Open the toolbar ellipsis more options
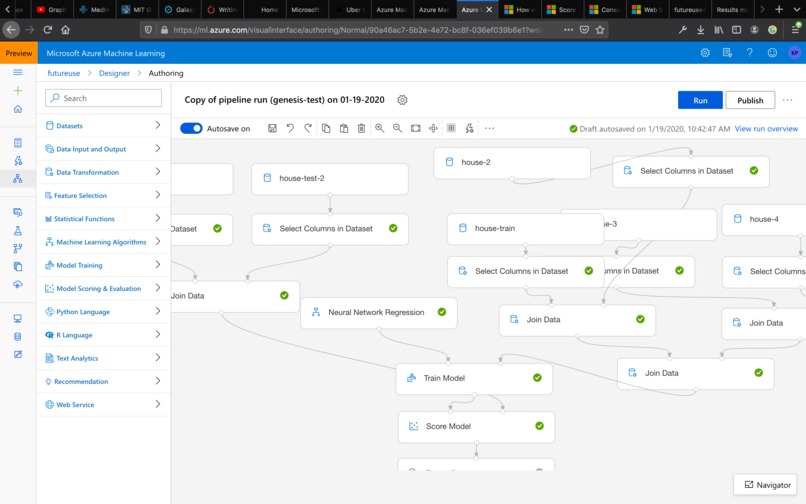 489,128
